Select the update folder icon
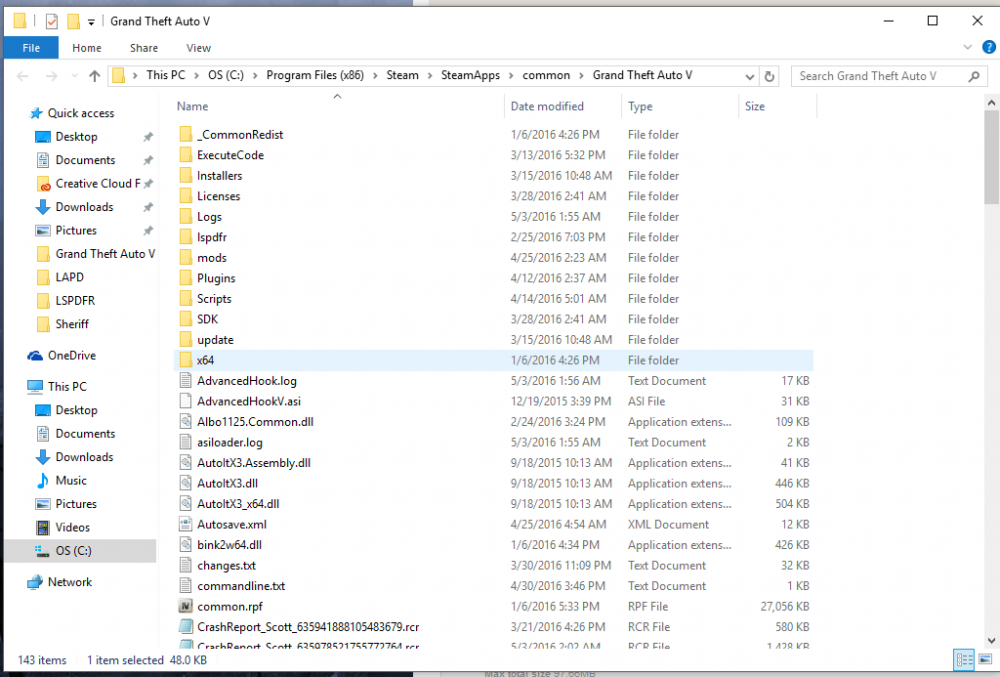Image resolution: width=1000 pixels, height=677 pixels. pyautogui.click(x=186, y=340)
